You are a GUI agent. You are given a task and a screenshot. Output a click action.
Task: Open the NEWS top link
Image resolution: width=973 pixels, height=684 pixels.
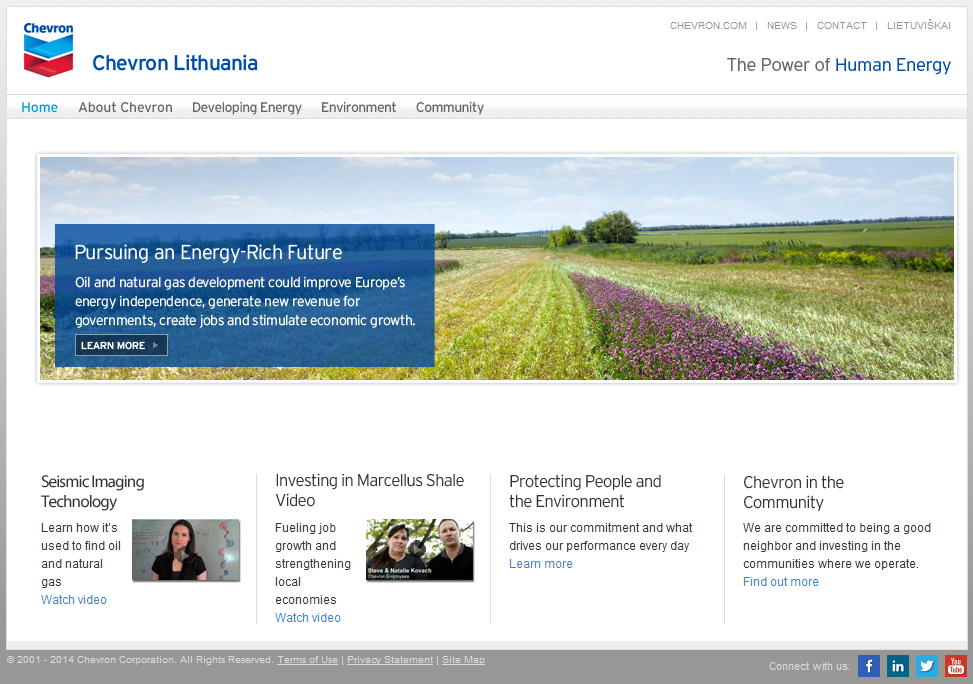(x=781, y=25)
